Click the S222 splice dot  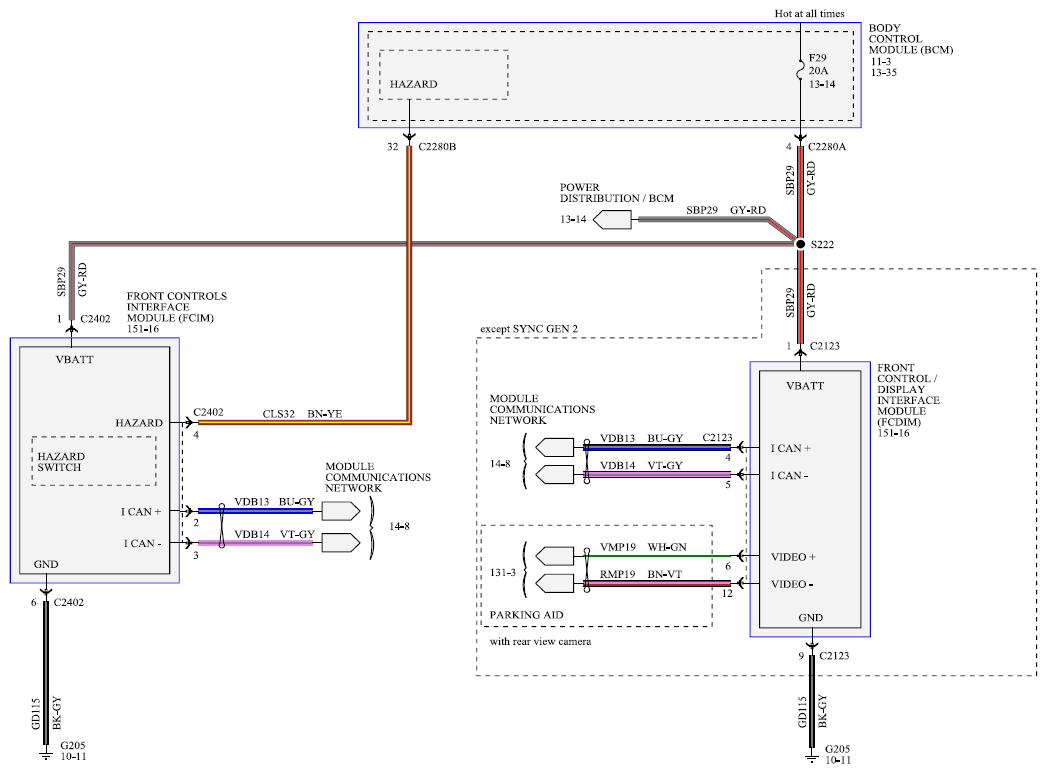(801, 244)
